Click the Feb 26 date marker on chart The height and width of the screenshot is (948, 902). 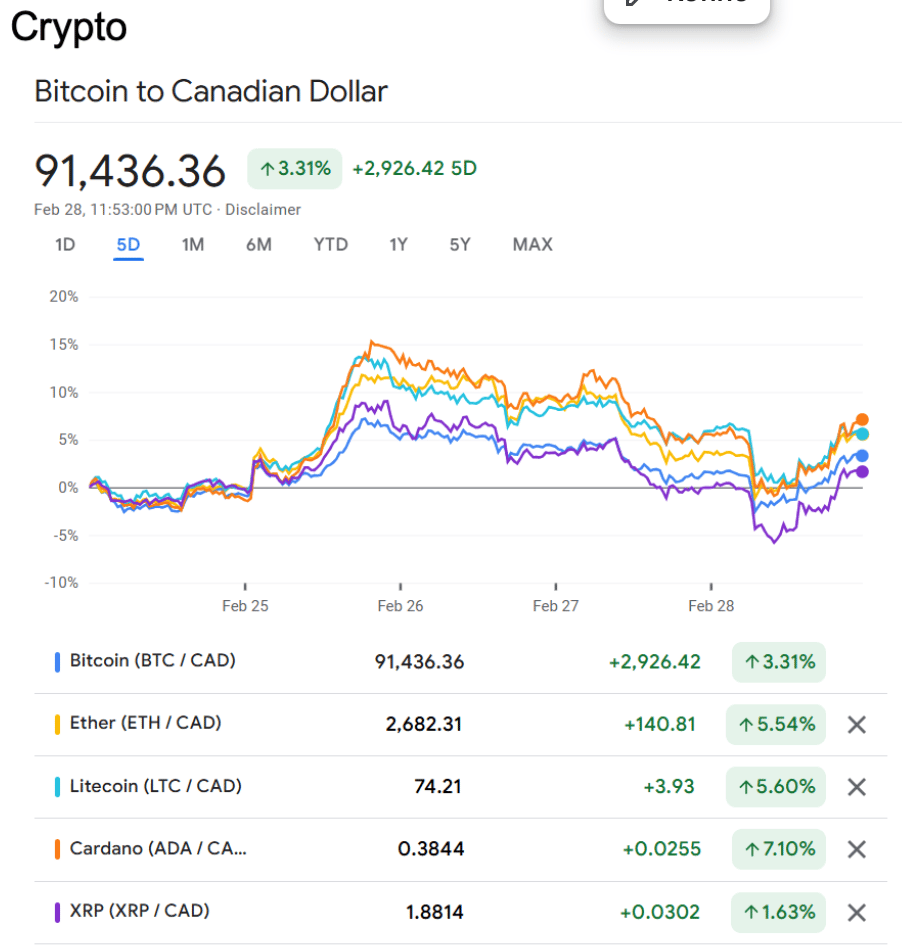(x=400, y=605)
